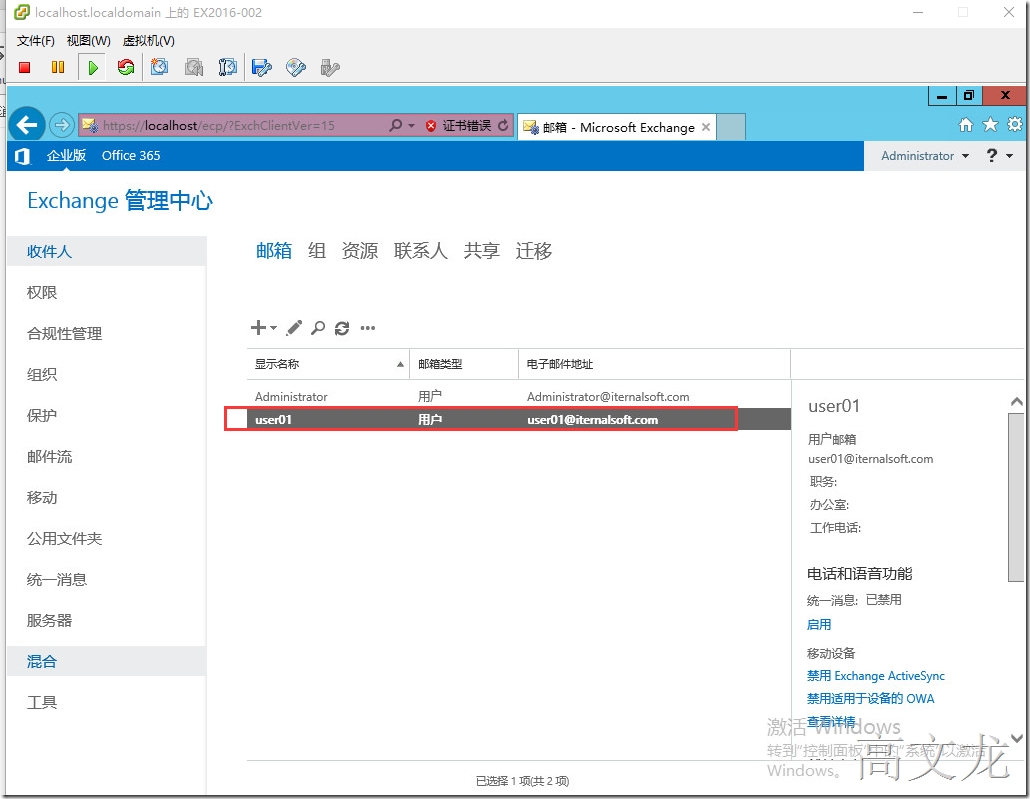Click the VM power off stop icon
Viewport: 1030px width, 799px height.
25,67
